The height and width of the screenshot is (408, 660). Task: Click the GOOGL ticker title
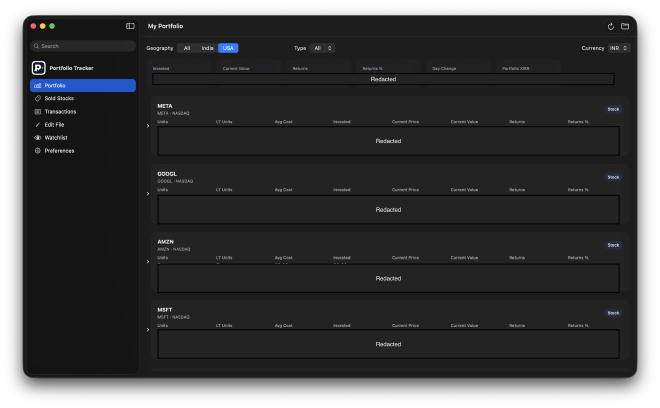[167, 174]
